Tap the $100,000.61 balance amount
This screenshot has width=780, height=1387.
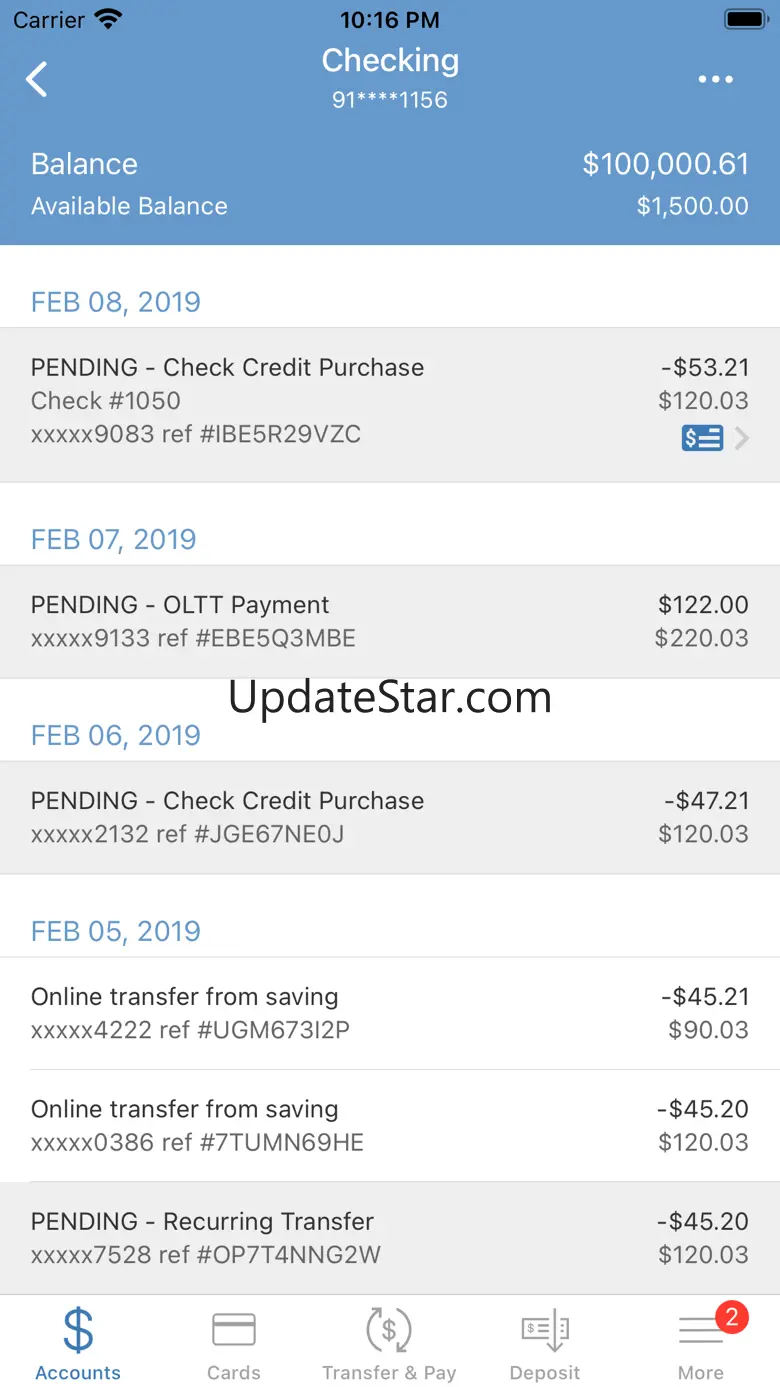(666, 164)
